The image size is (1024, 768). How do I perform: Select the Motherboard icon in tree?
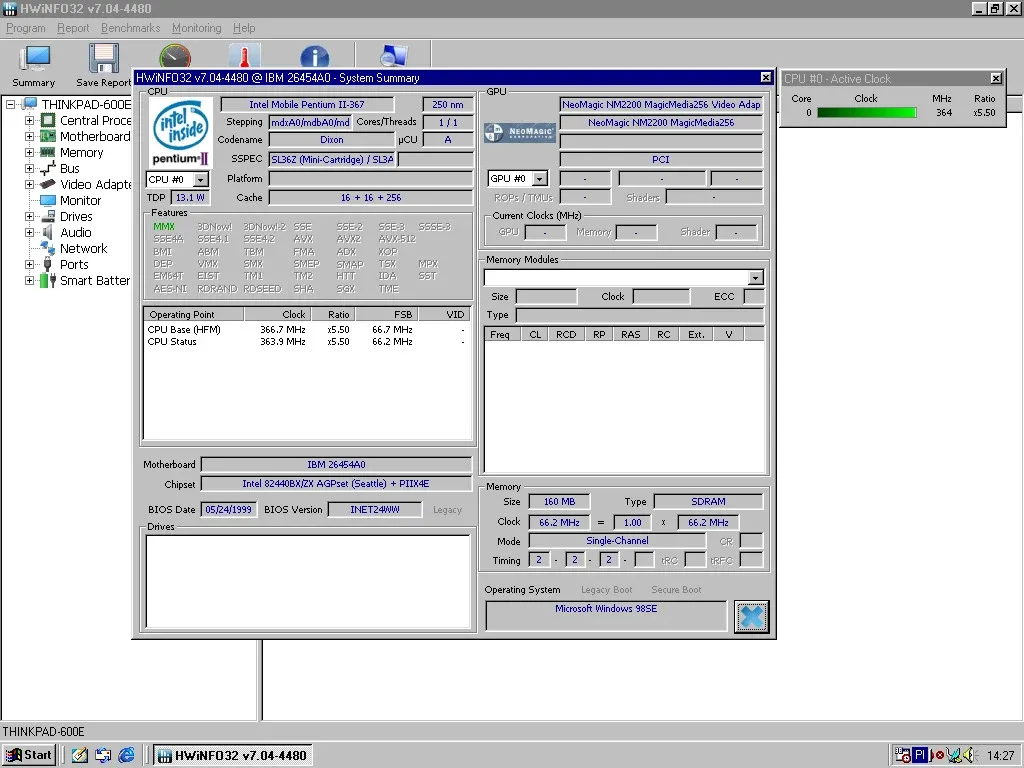48,136
